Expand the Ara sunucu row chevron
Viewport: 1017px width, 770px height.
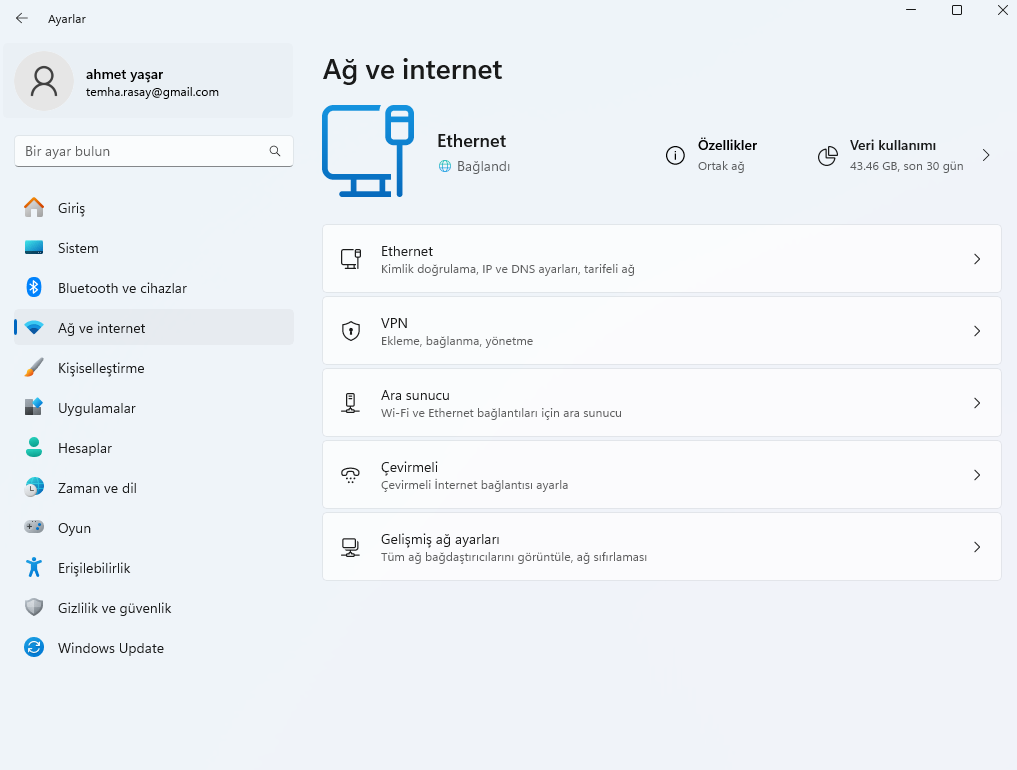[x=977, y=403]
